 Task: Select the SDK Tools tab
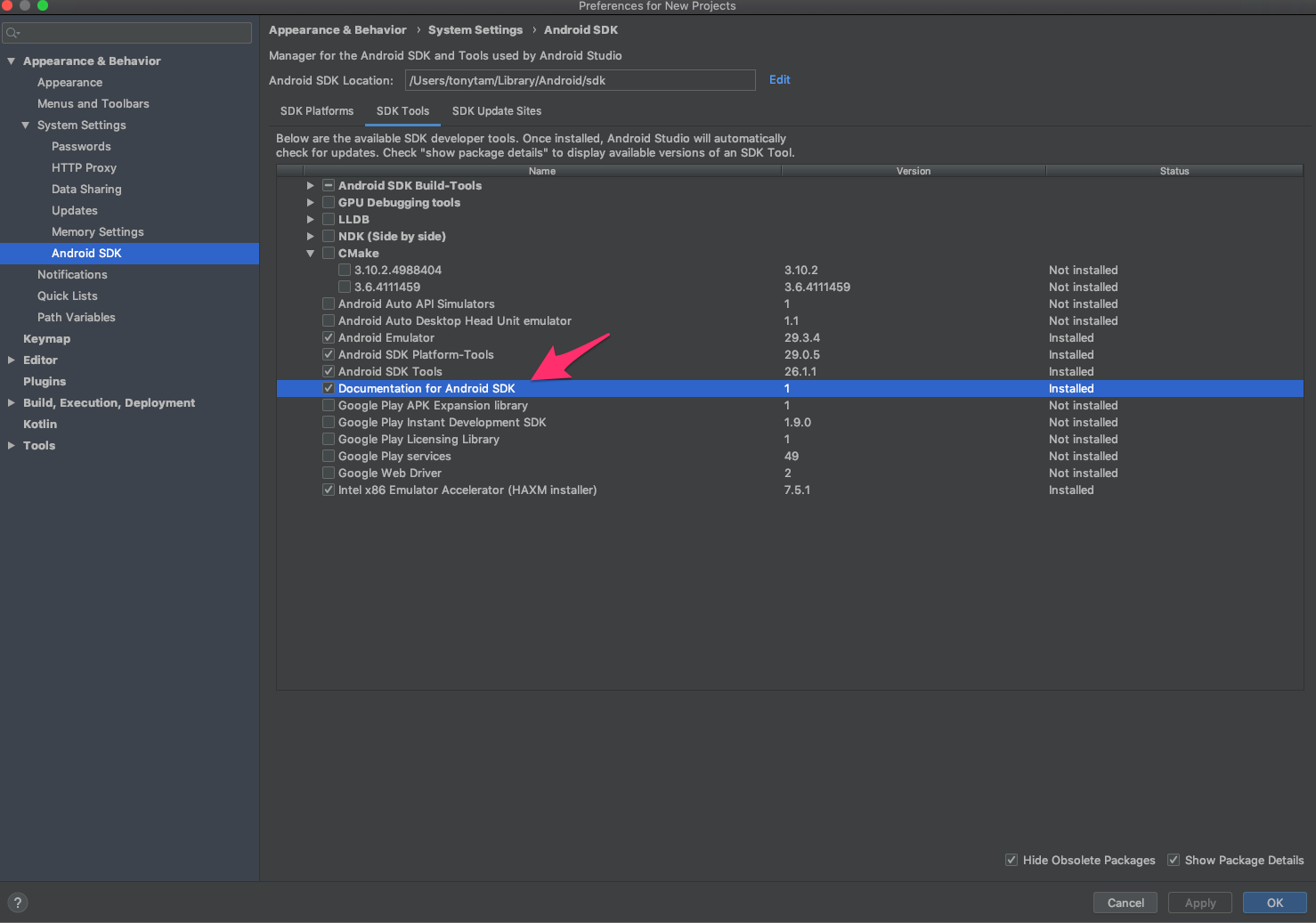tap(402, 110)
